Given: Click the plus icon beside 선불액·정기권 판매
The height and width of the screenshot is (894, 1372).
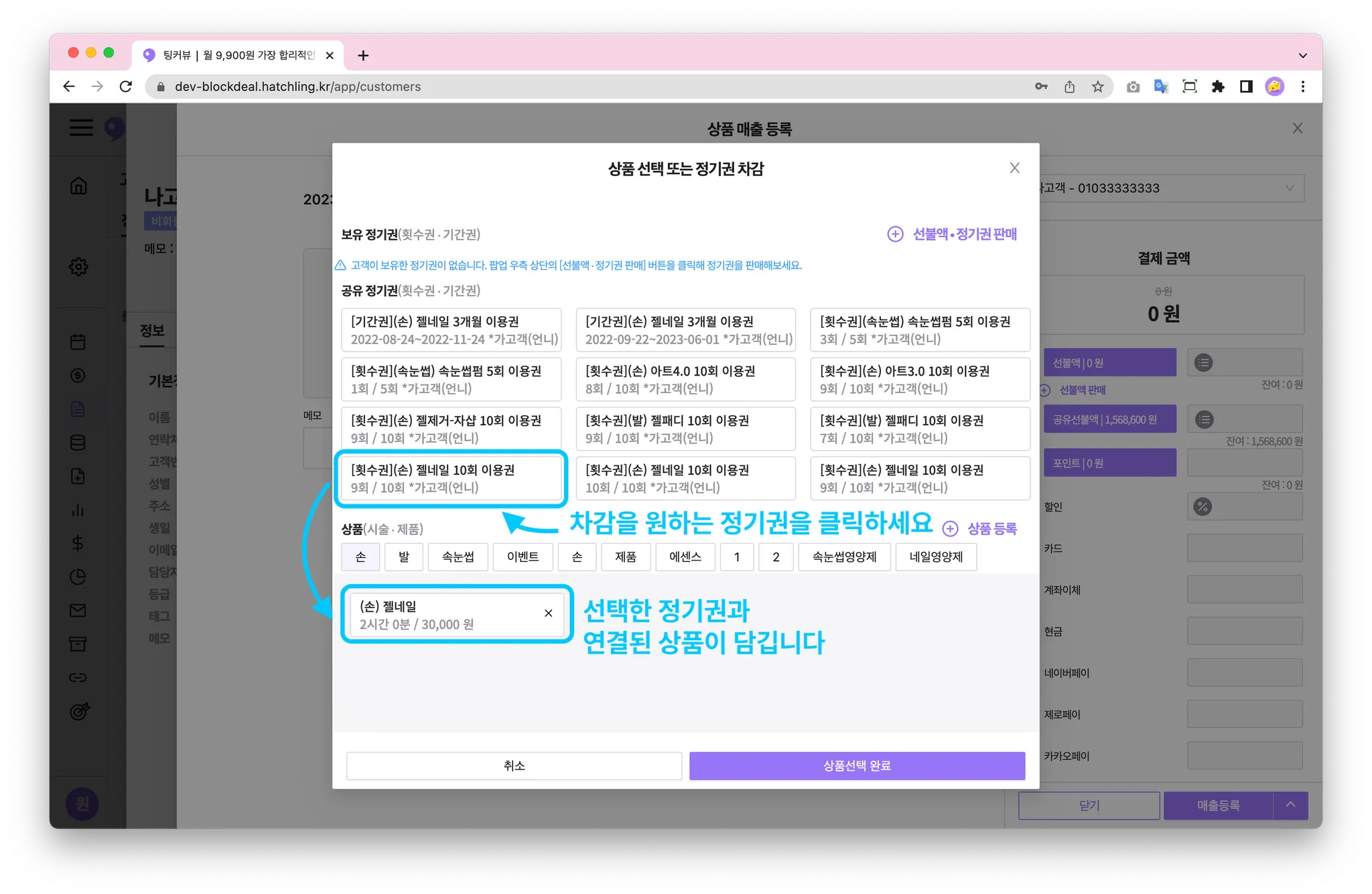Looking at the screenshot, I should tap(895, 234).
